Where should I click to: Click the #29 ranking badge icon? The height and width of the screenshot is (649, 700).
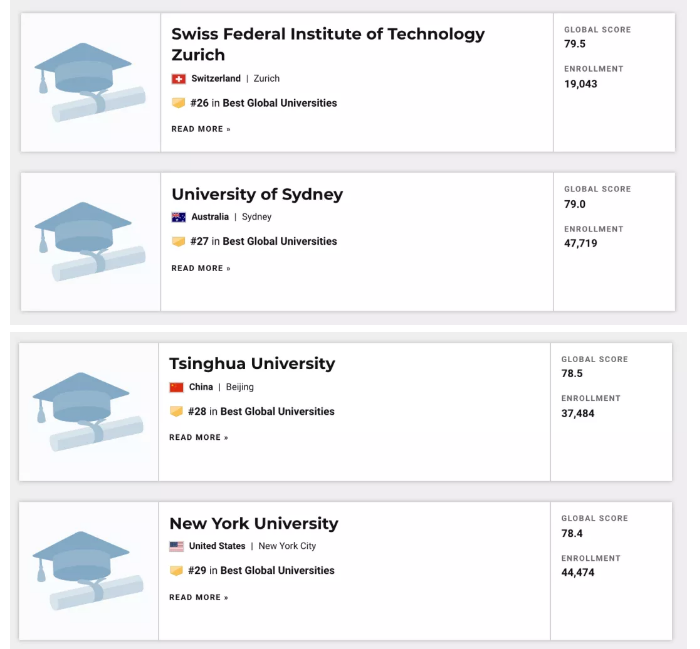coord(177,571)
